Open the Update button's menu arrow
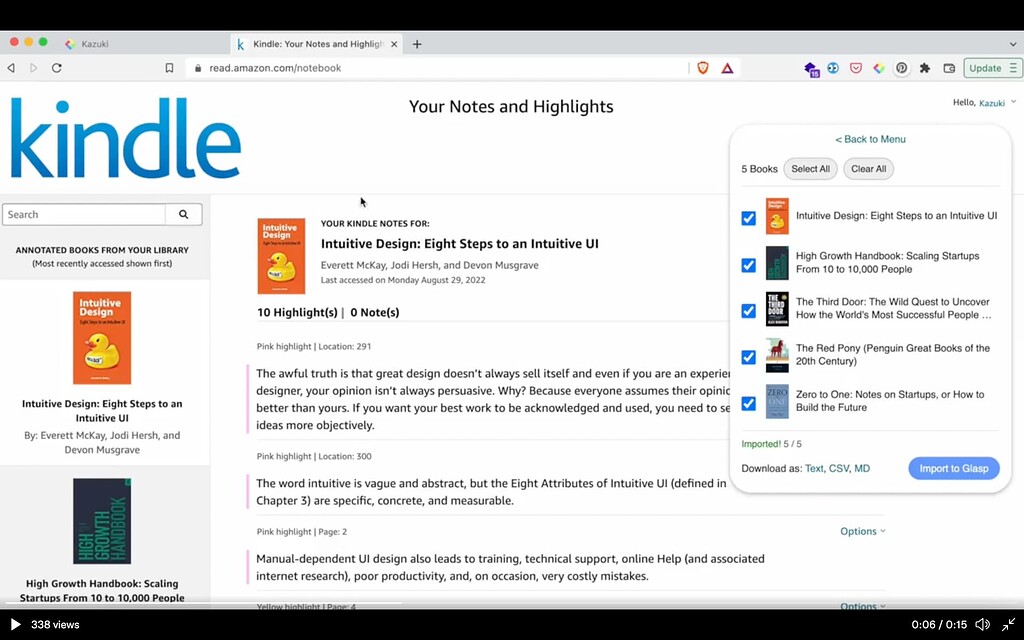 (1015, 67)
